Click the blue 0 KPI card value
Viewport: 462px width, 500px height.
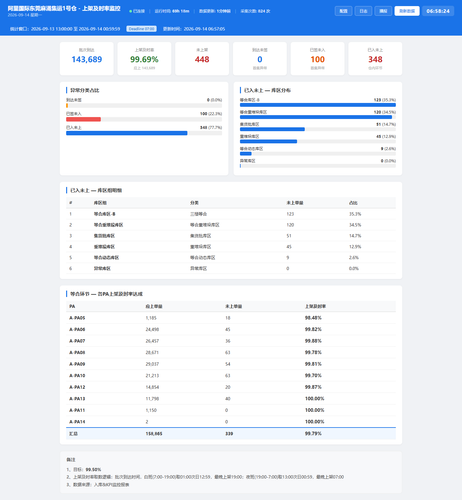click(x=260, y=59)
